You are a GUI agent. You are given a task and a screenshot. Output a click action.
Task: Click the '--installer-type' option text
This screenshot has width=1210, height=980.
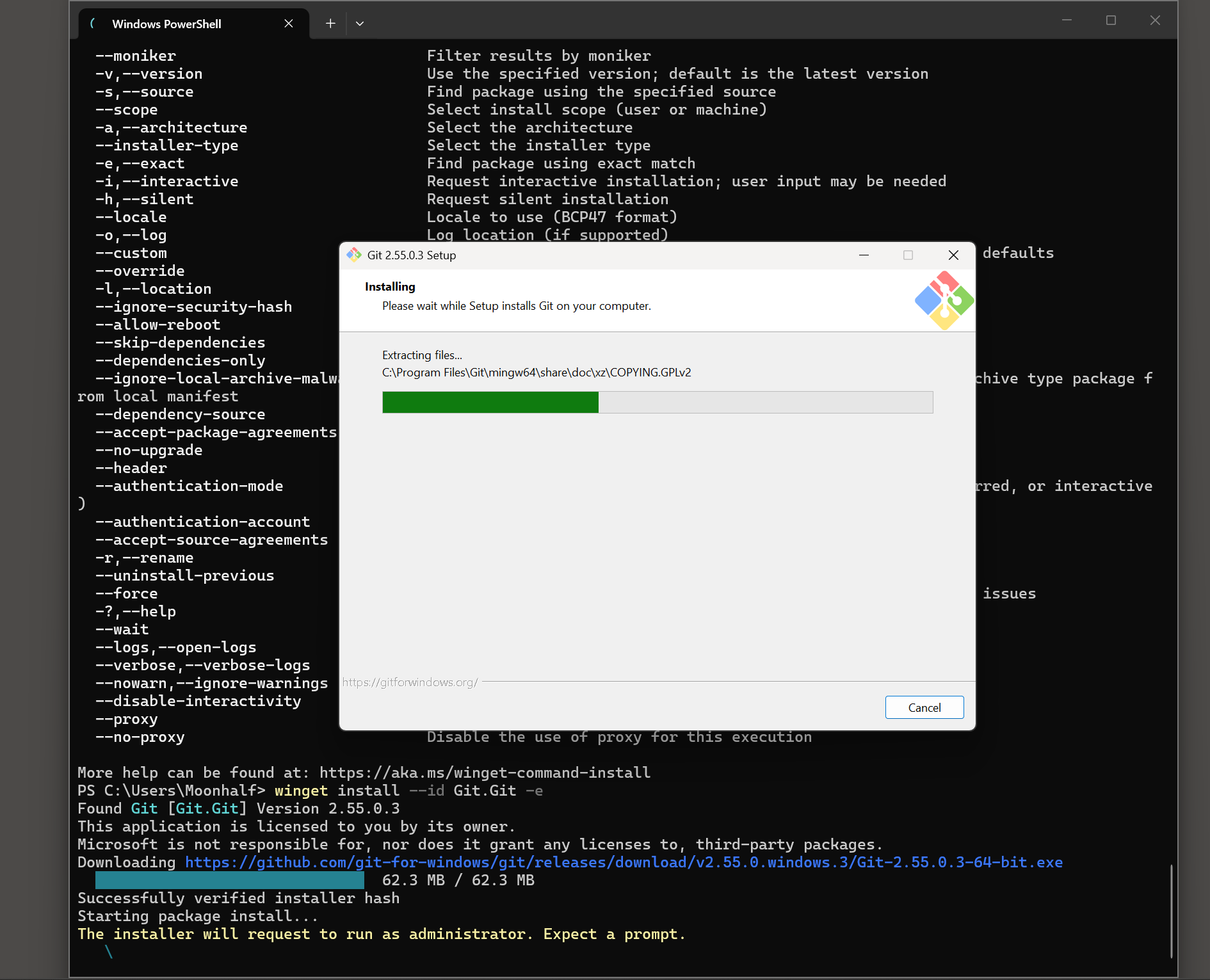167,145
